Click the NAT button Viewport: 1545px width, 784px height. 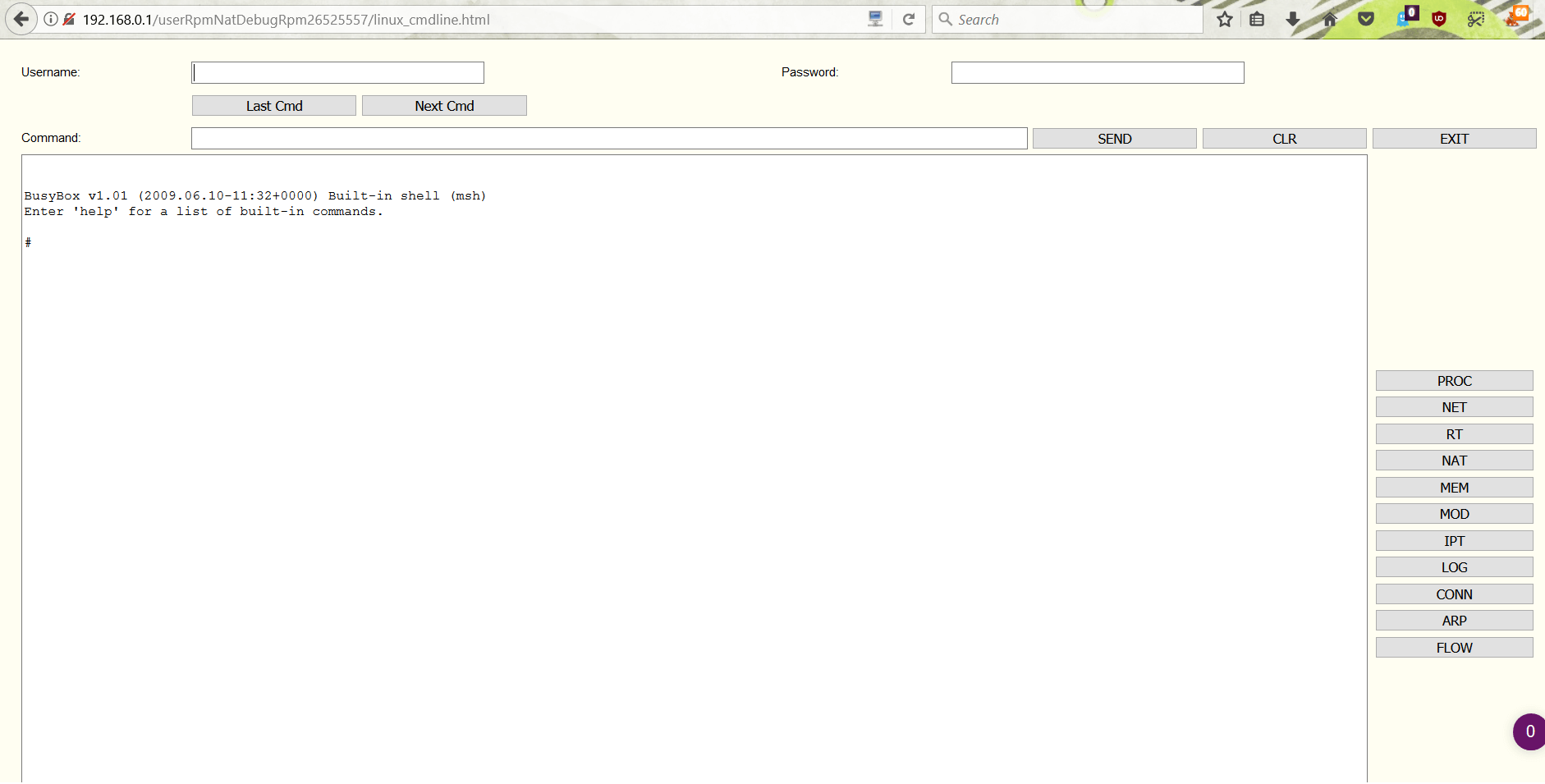1455,461
